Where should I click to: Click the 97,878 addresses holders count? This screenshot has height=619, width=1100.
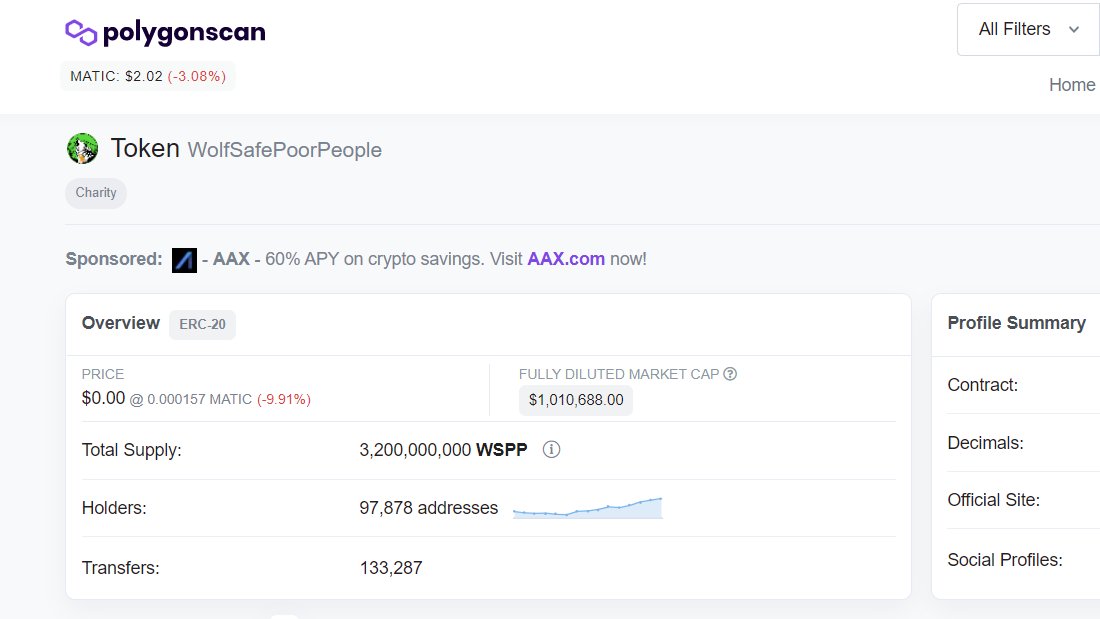click(x=429, y=508)
